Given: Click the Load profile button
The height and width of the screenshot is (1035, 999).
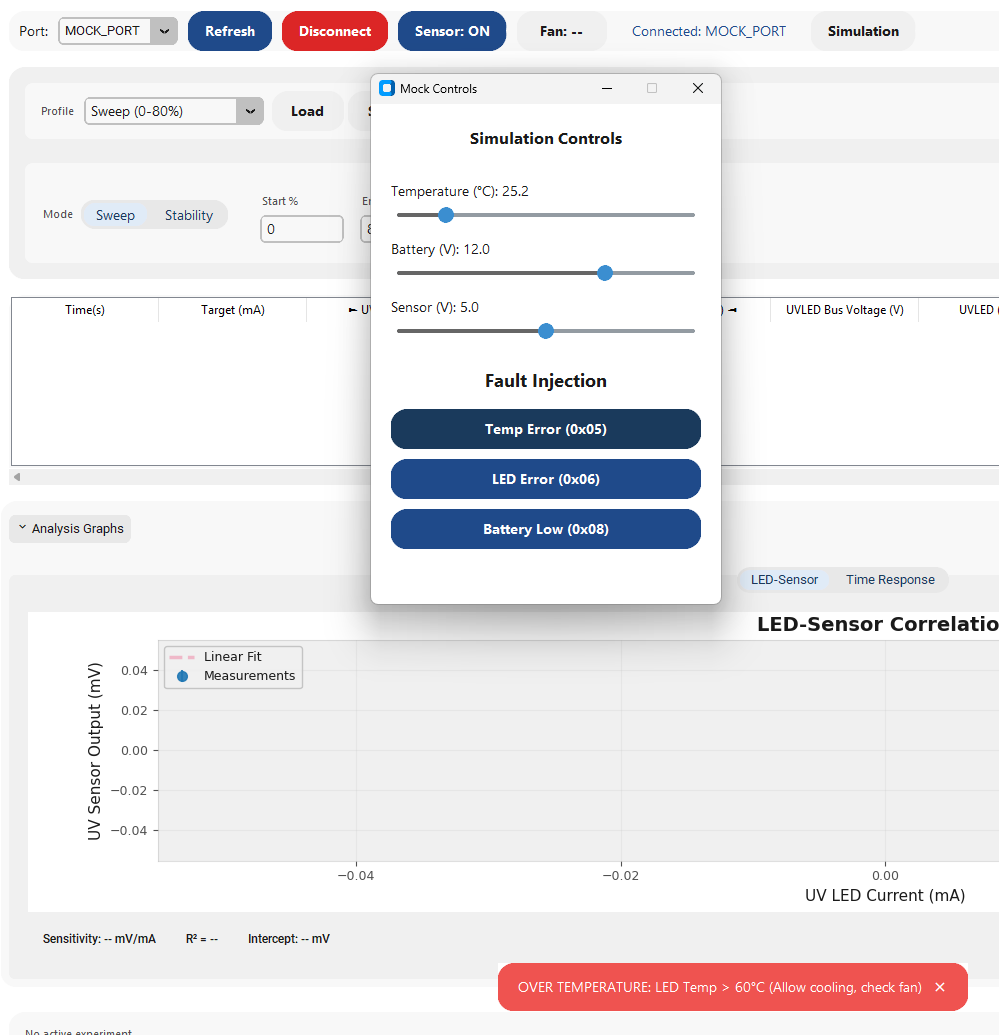Looking at the screenshot, I should coord(307,111).
